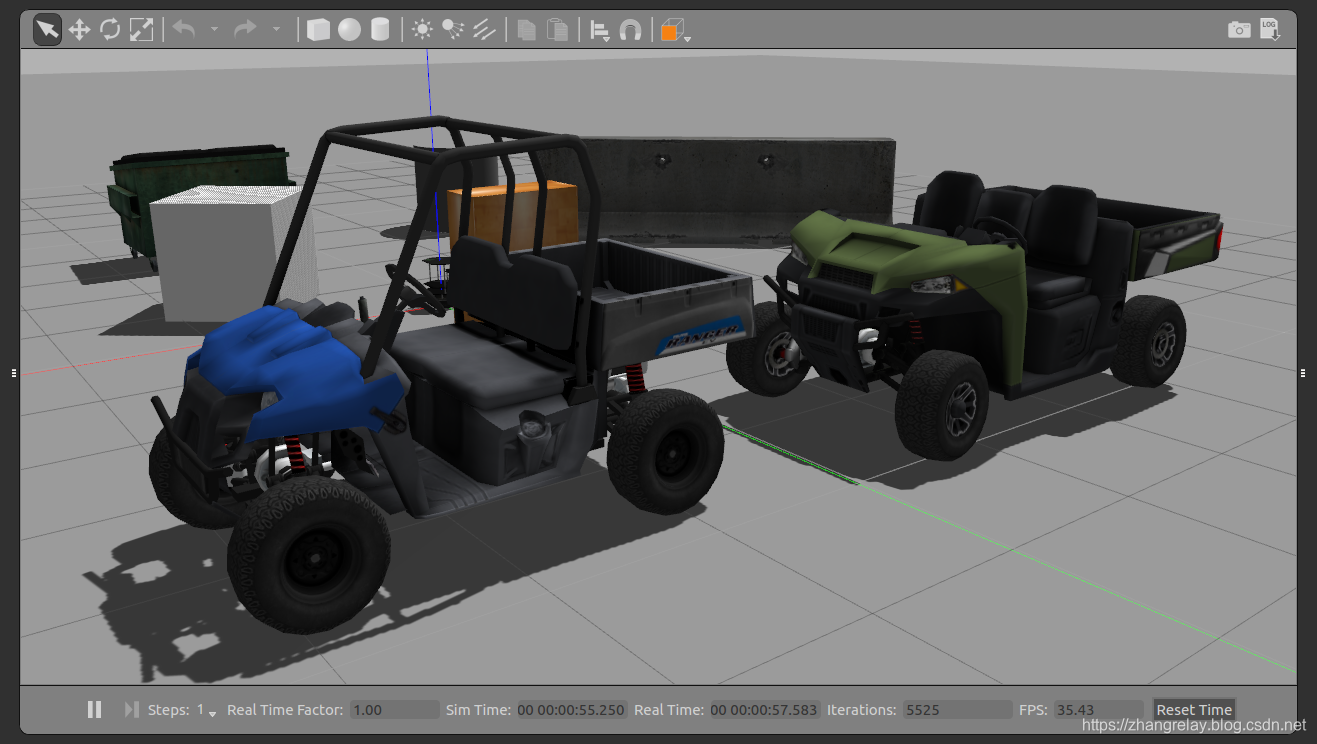The width and height of the screenshot is (1317, 744).
Task: Add a directional light
Action: pos(484,30)
